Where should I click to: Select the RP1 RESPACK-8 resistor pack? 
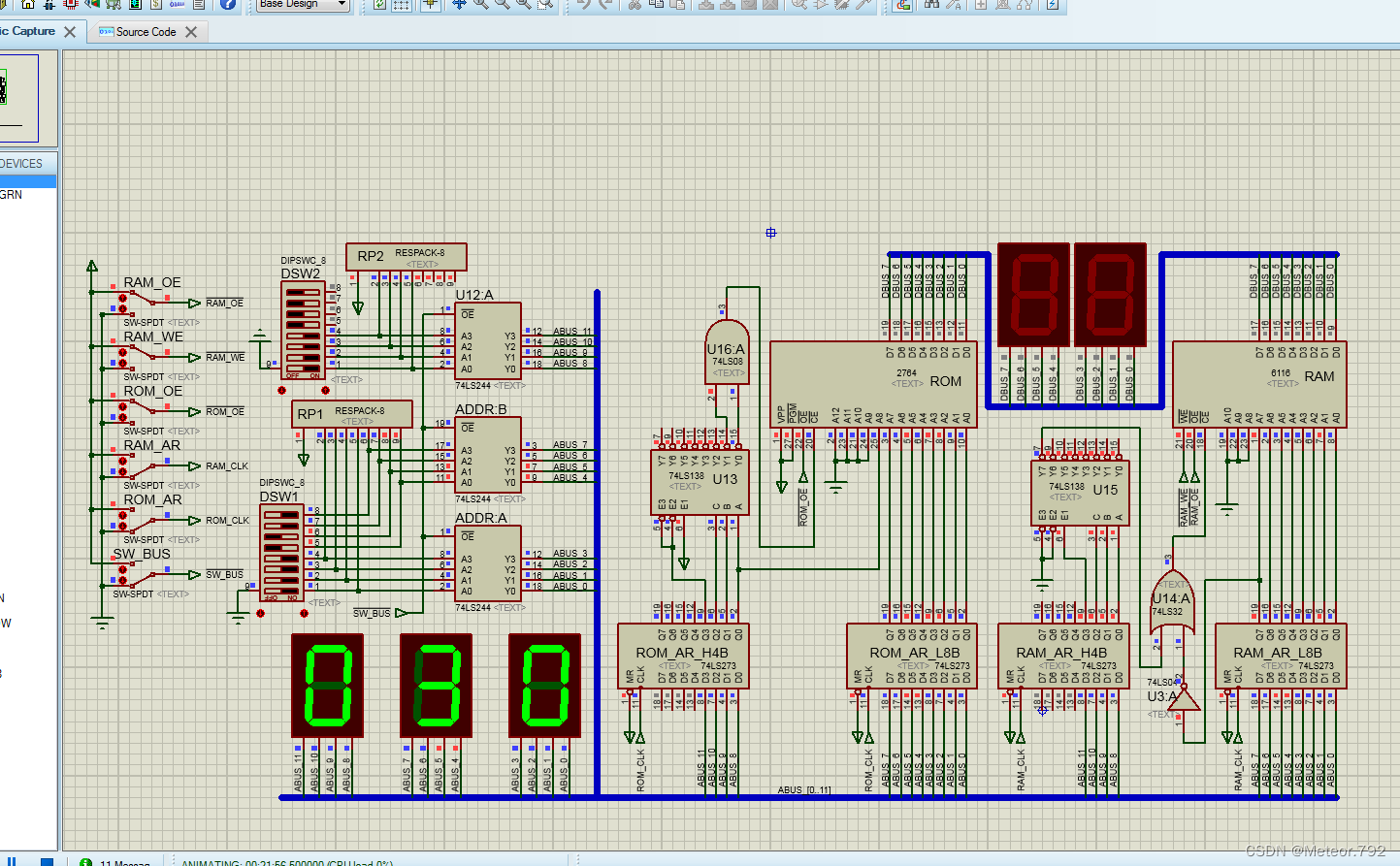pyautogui.click(x=352, y=414)
